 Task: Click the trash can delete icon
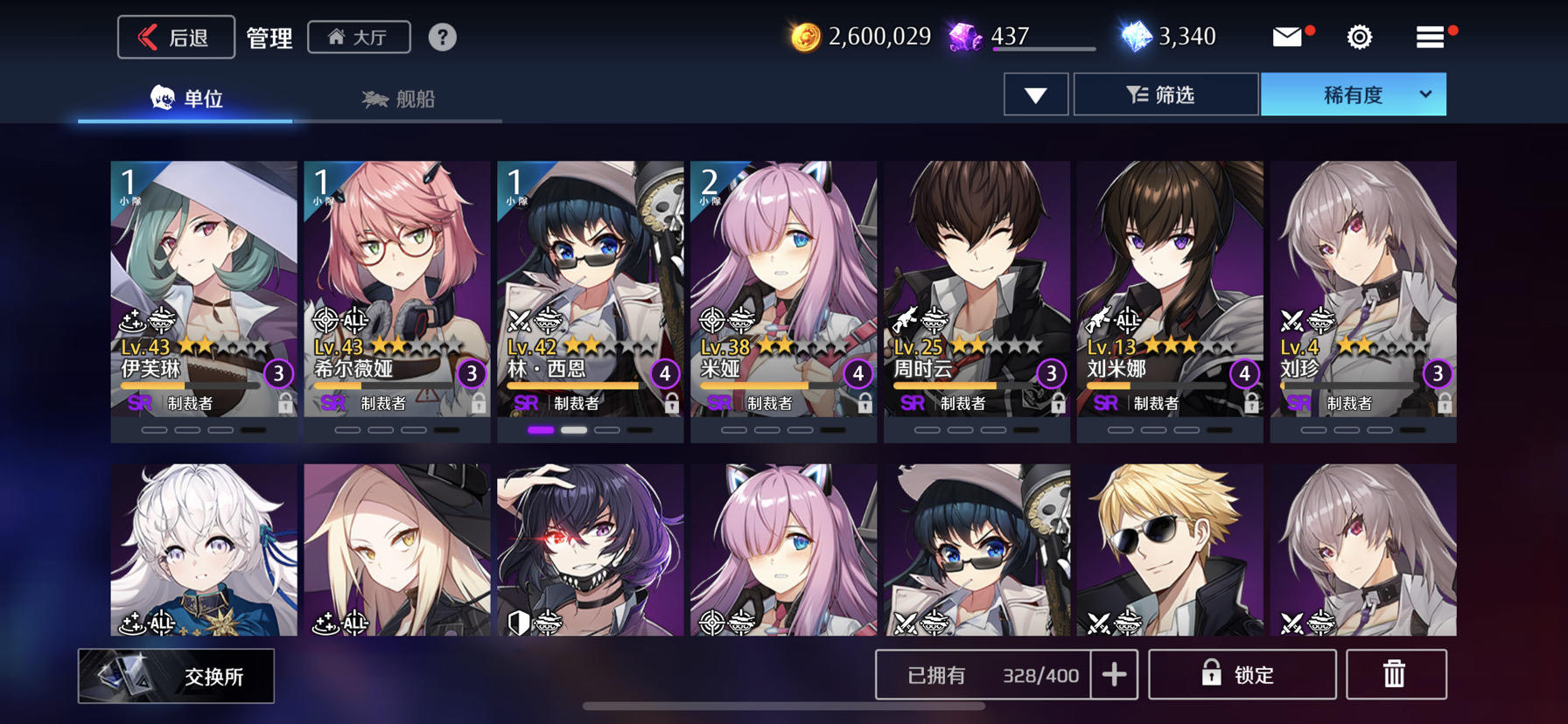click(1396, 674)
